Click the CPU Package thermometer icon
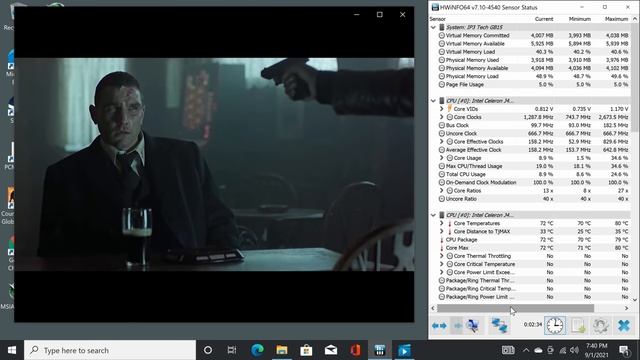This screenshot has width=640, height=360. pos(441,240)
